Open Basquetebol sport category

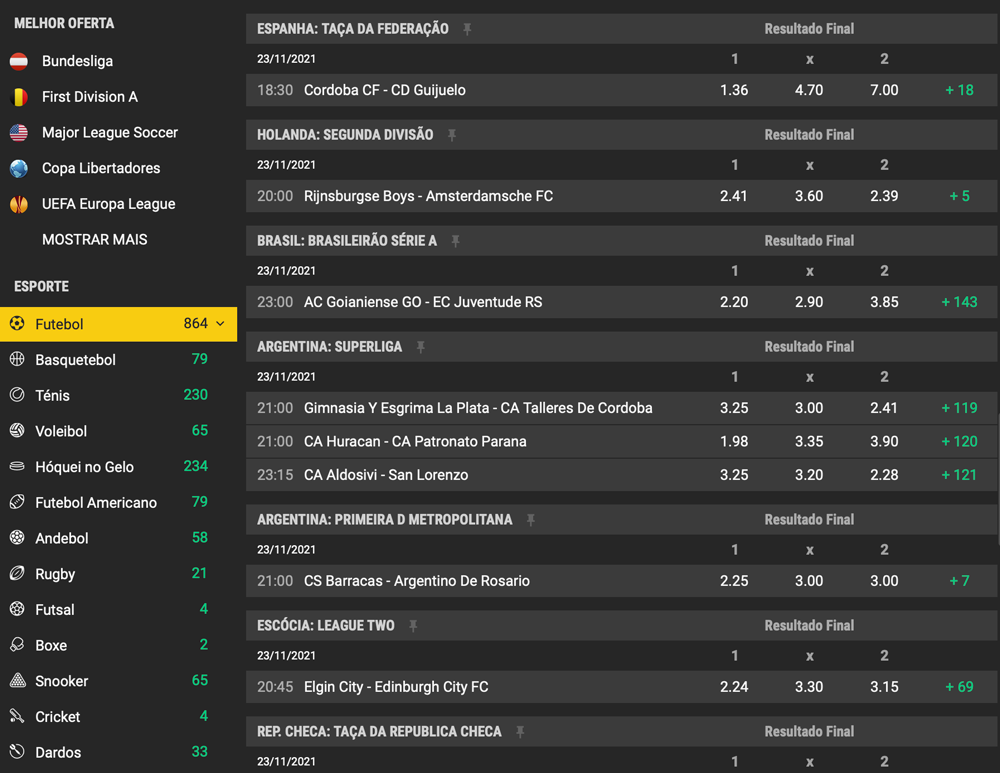pos(119,360)
